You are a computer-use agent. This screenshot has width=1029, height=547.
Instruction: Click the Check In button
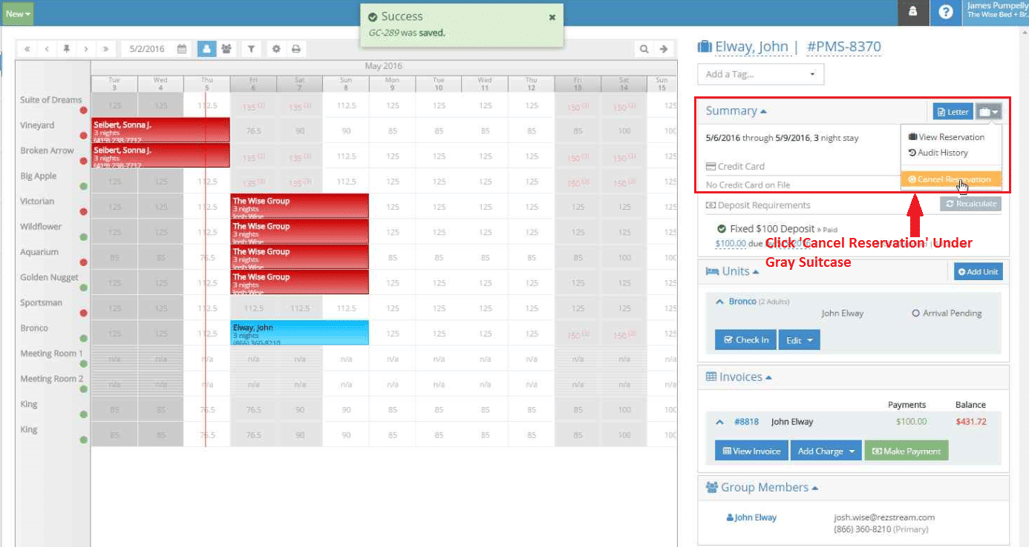(746, 340)
